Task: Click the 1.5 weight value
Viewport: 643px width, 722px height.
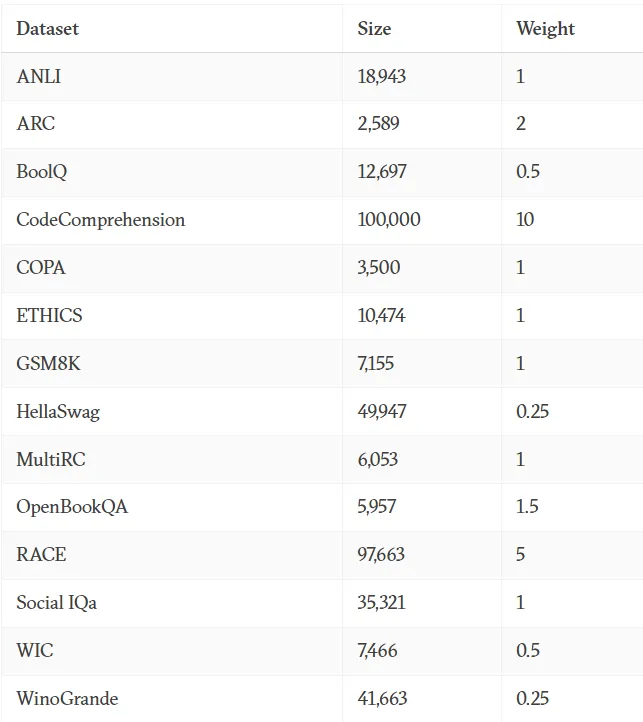Action: point(527,507)
